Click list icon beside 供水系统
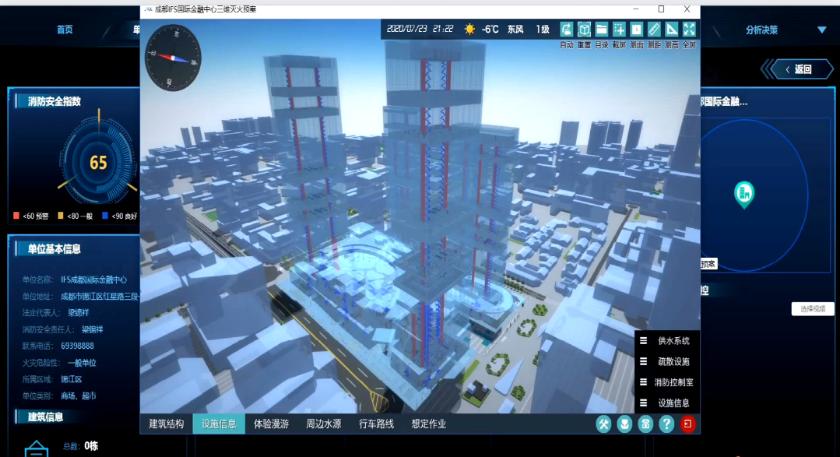This screenshot has height=457, width=840. [643, 341]
